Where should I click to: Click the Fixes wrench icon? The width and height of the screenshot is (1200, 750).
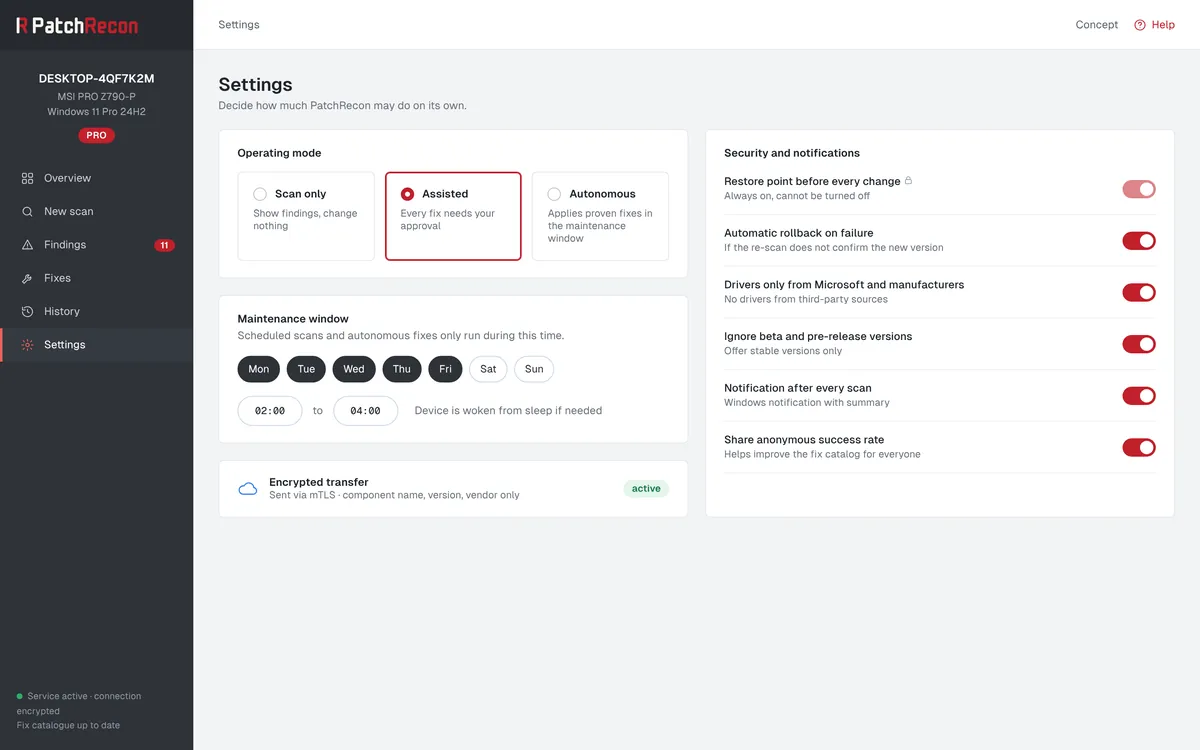27,278
